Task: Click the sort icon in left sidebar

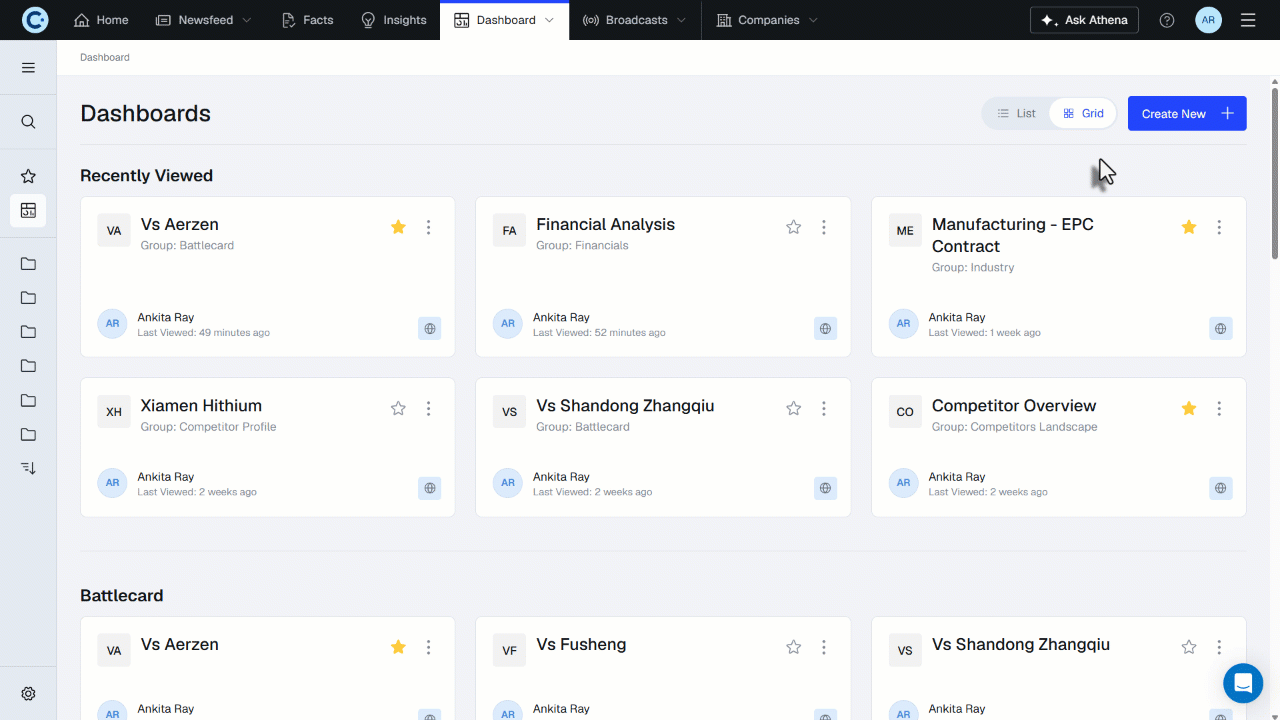Action: pos(28,468)
